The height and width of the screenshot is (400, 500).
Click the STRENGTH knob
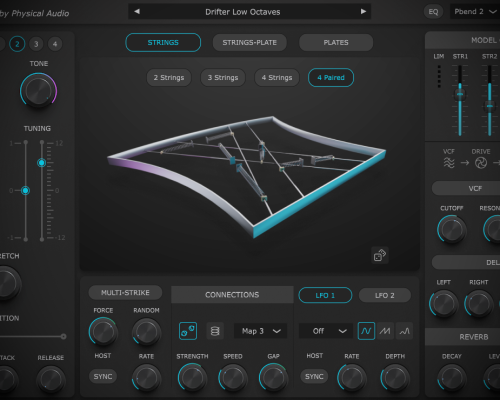pyautogui.click(x=192, y=378)
